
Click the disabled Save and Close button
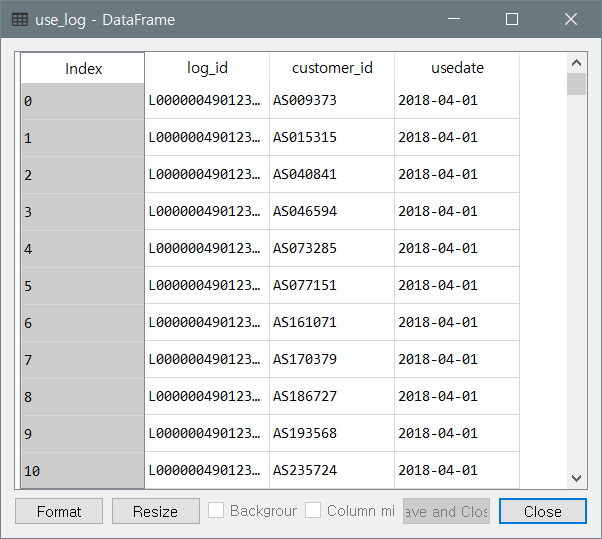pos(447,511)
